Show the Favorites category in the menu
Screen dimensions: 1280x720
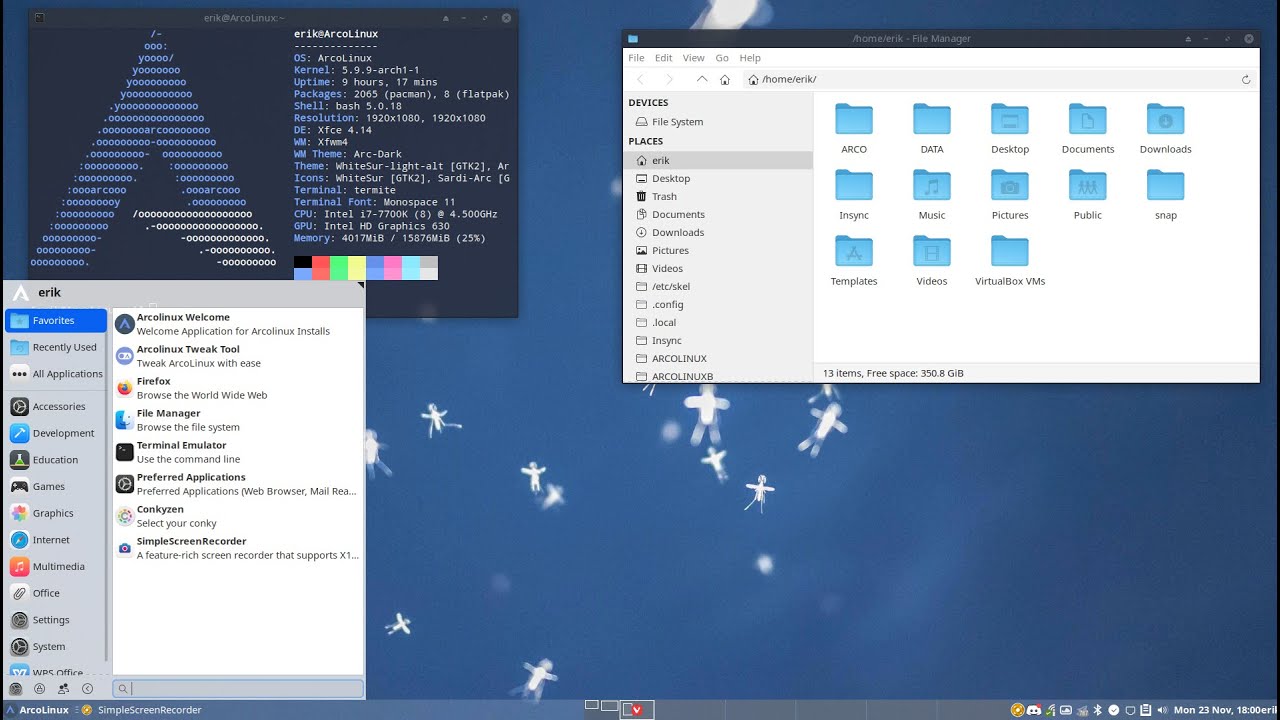tap(56, 320)
